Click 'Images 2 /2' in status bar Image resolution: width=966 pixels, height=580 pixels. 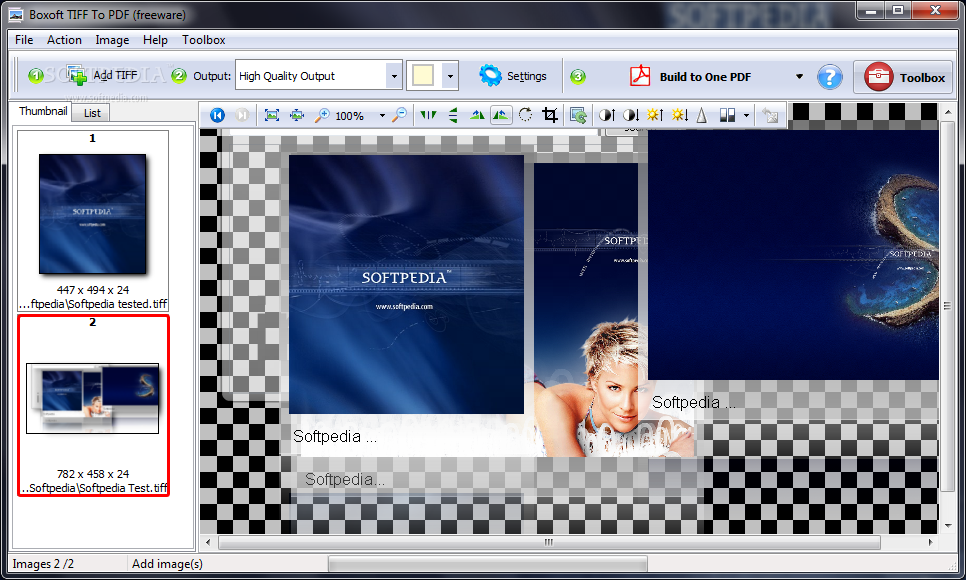click(x=43, y=564)
